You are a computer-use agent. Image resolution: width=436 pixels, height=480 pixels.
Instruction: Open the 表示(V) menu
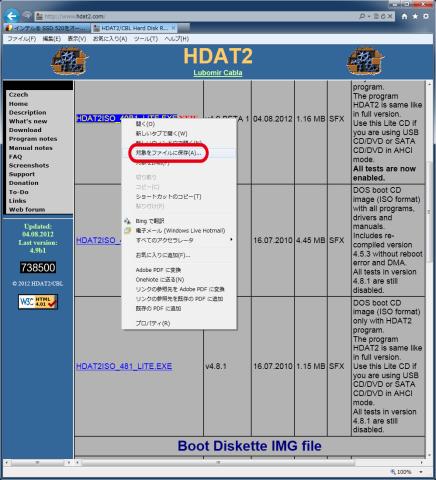click(77, 39)
